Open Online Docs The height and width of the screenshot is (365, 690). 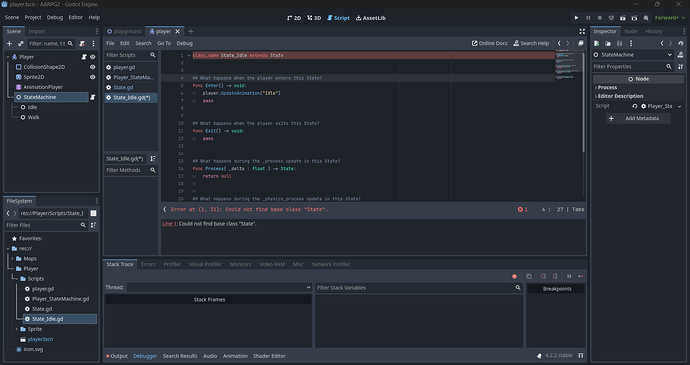489,43
